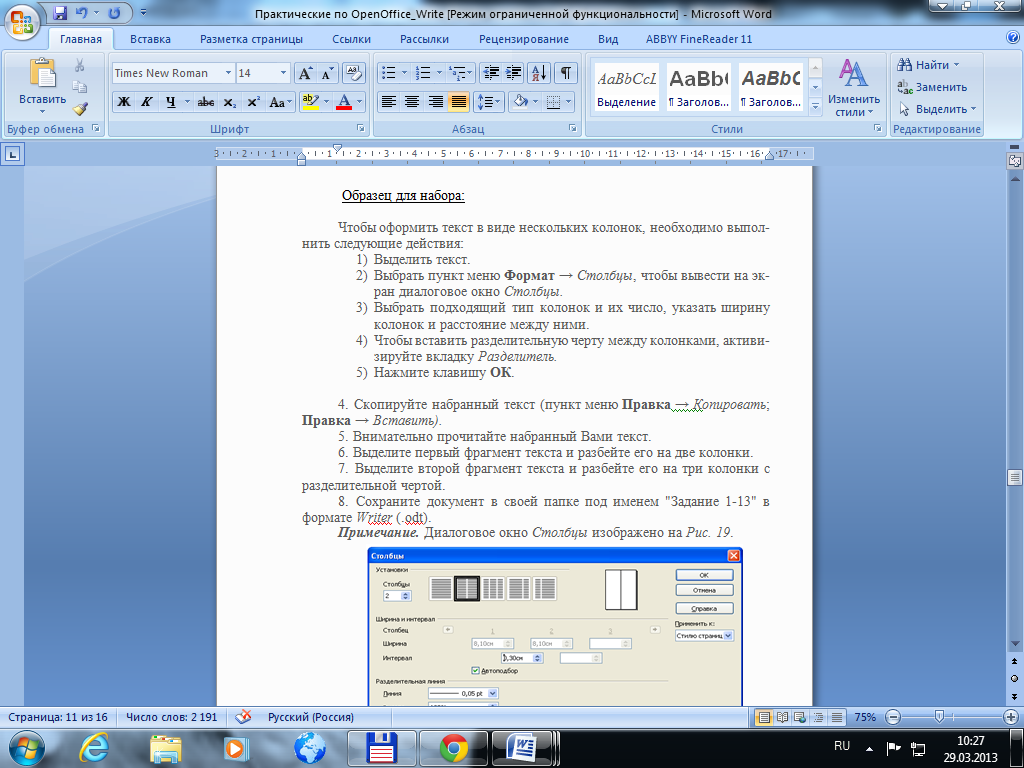Viewport: 1024px width, 768px height.
Task: Click Число слов: 2 191 in status bar
Action: [x=171, y=717]
